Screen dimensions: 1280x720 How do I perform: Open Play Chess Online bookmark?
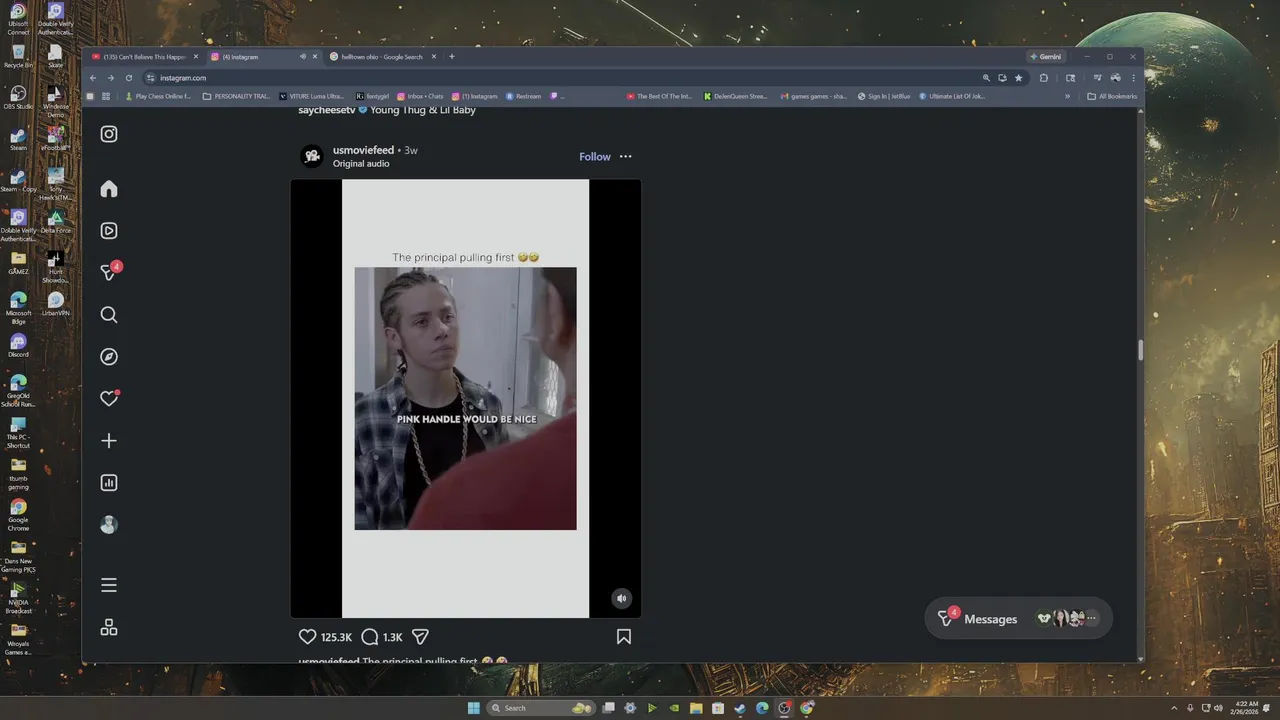[x=158, y=97]
